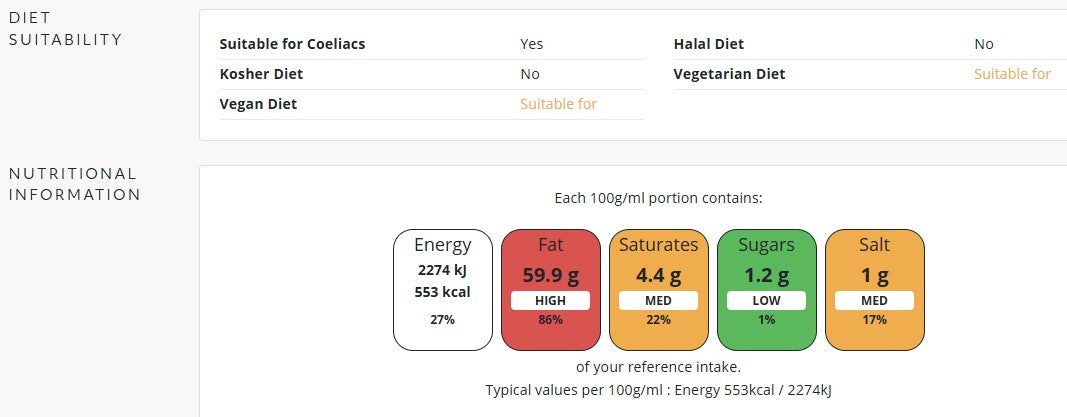The height and width of the screenshot is (417, 1067).
Task: Click the HIGH badge under Fat
Action: point(550,301)
